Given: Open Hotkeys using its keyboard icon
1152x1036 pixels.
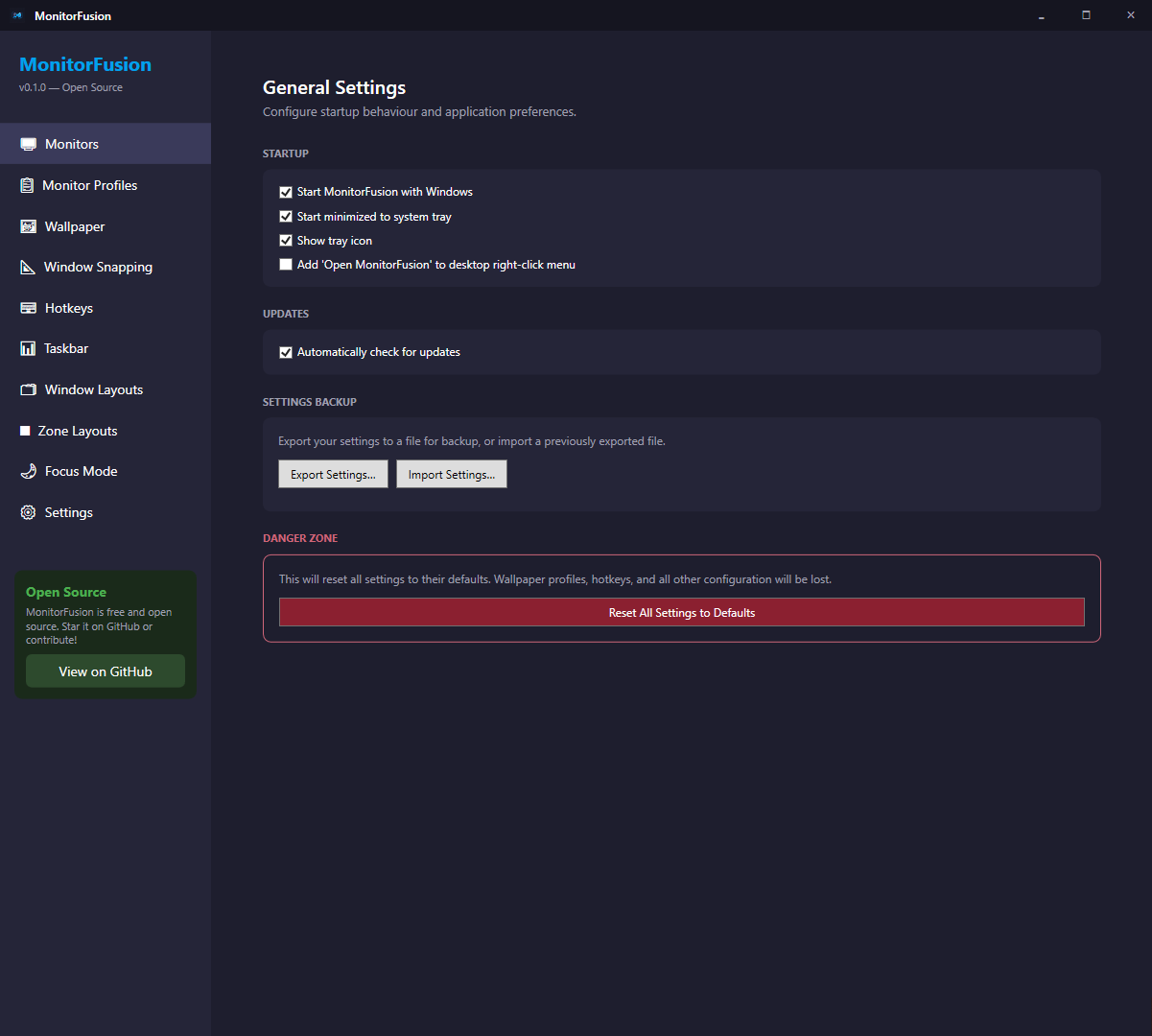Looking at the screenshot, I should pos(28,307).
